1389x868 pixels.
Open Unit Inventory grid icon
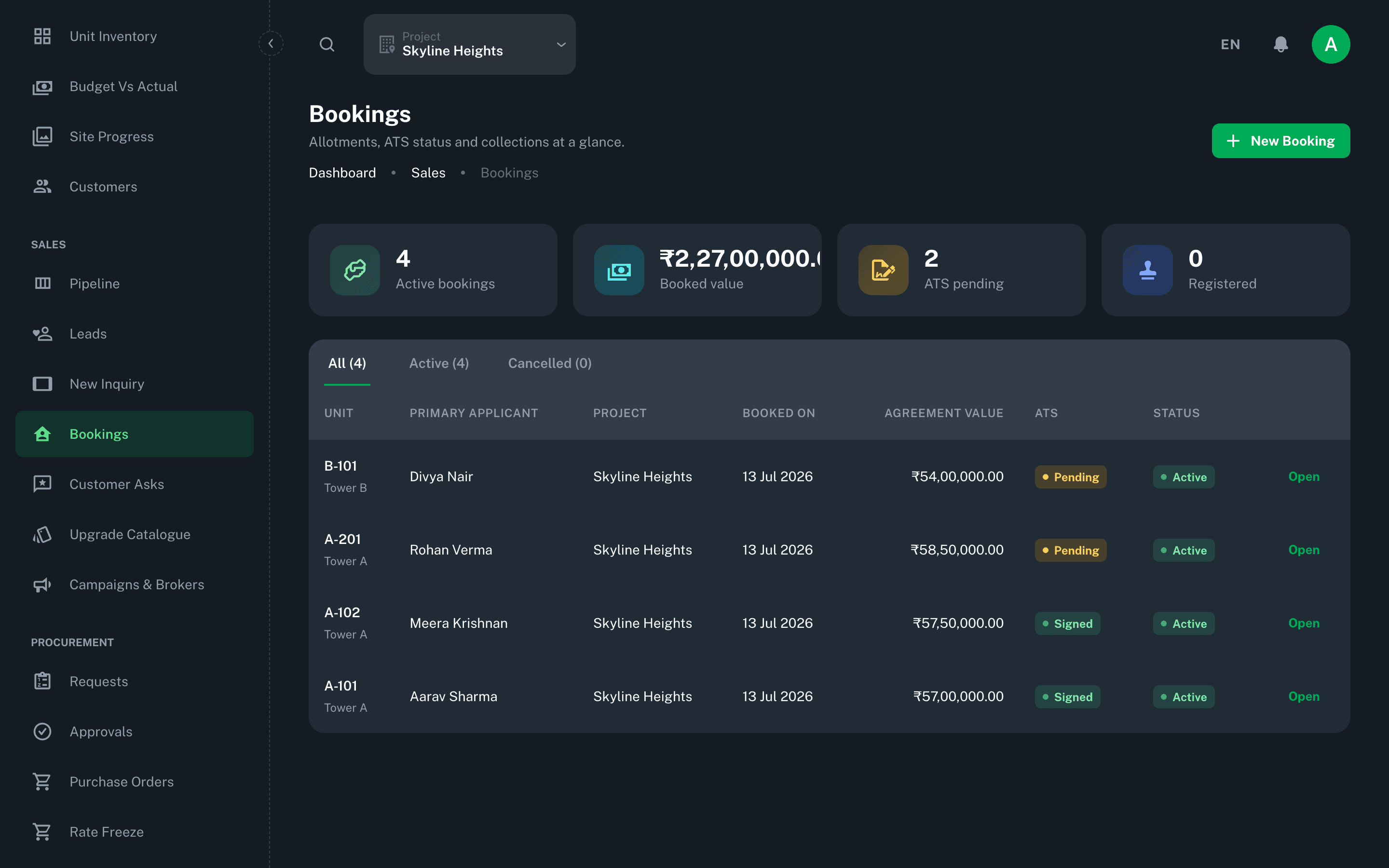pos(42,36)
